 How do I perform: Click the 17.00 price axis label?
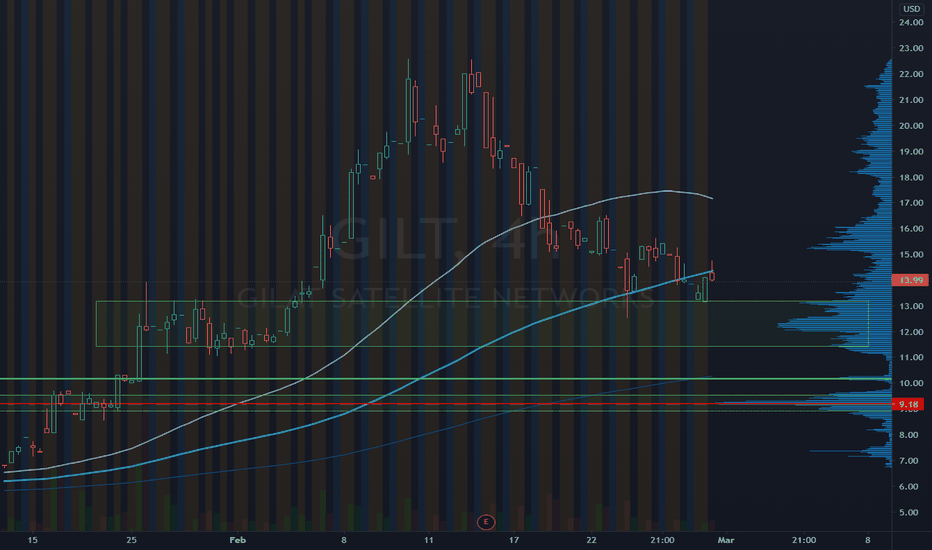coord(911,203)
